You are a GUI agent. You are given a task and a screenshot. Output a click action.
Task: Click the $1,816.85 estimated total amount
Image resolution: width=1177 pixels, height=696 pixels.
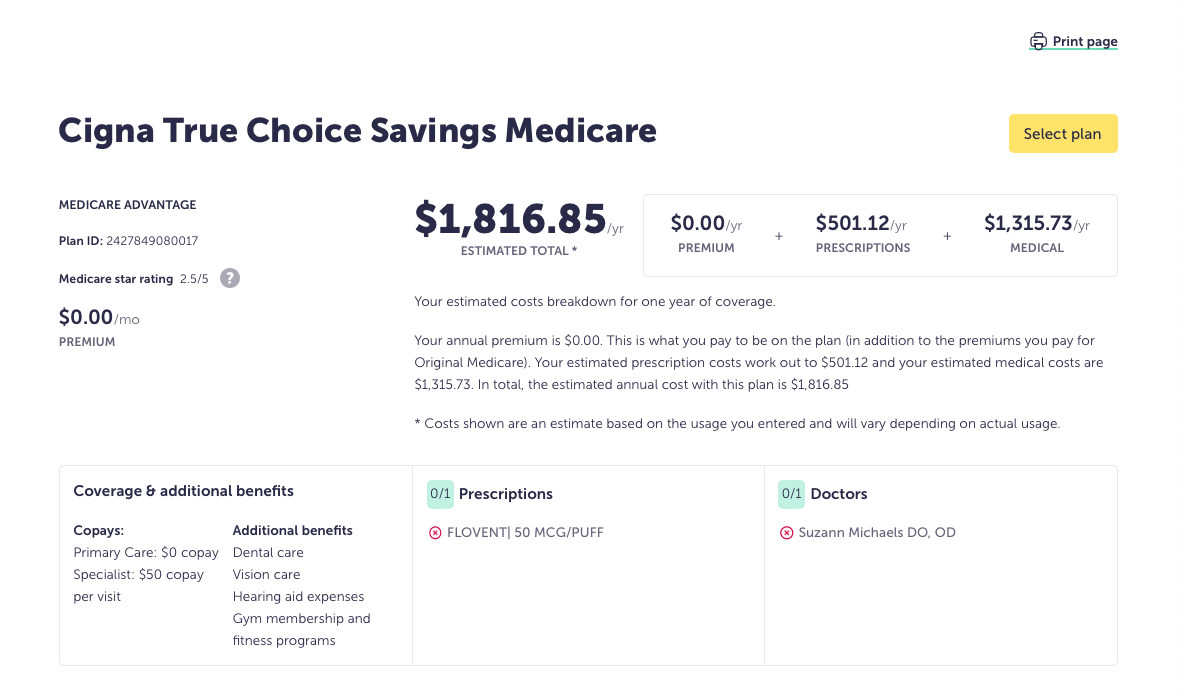tap(510, 218)
